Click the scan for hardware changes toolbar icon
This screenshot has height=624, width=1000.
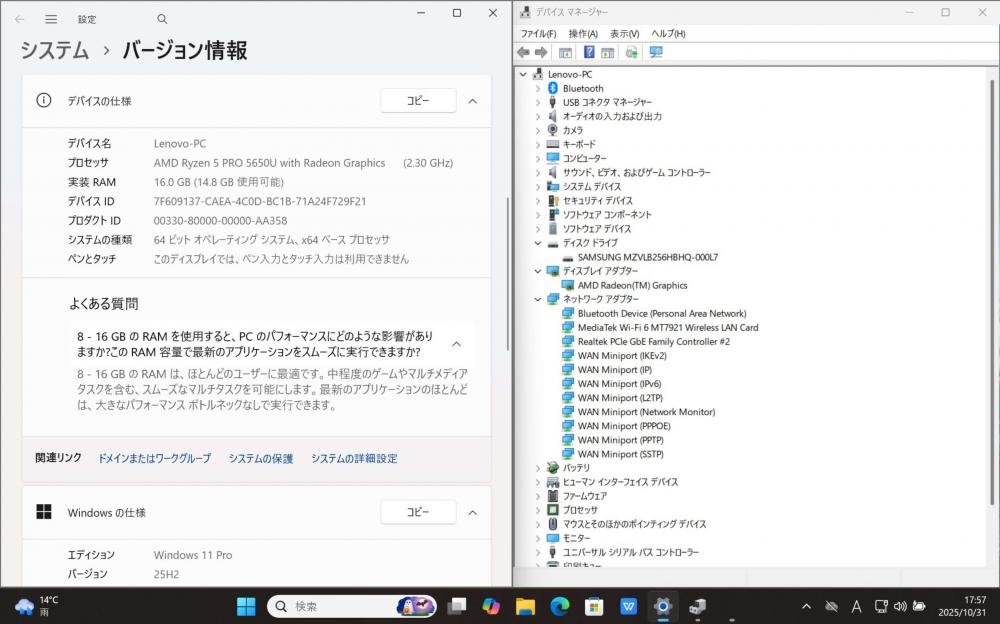pyautogui.click(x=656, y=52)
